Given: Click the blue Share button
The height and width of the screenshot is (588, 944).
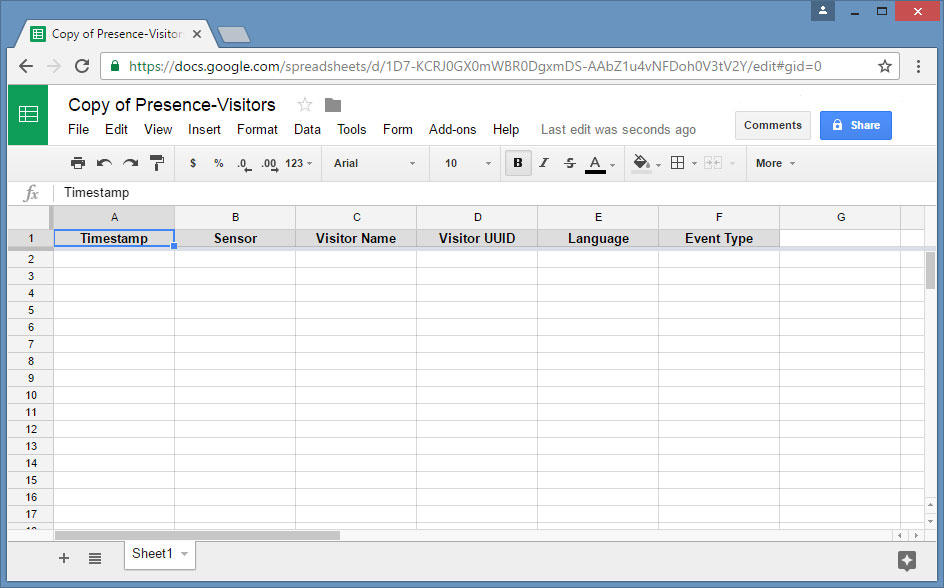Looking at the screenshot, I should click(x=855, y=125).
